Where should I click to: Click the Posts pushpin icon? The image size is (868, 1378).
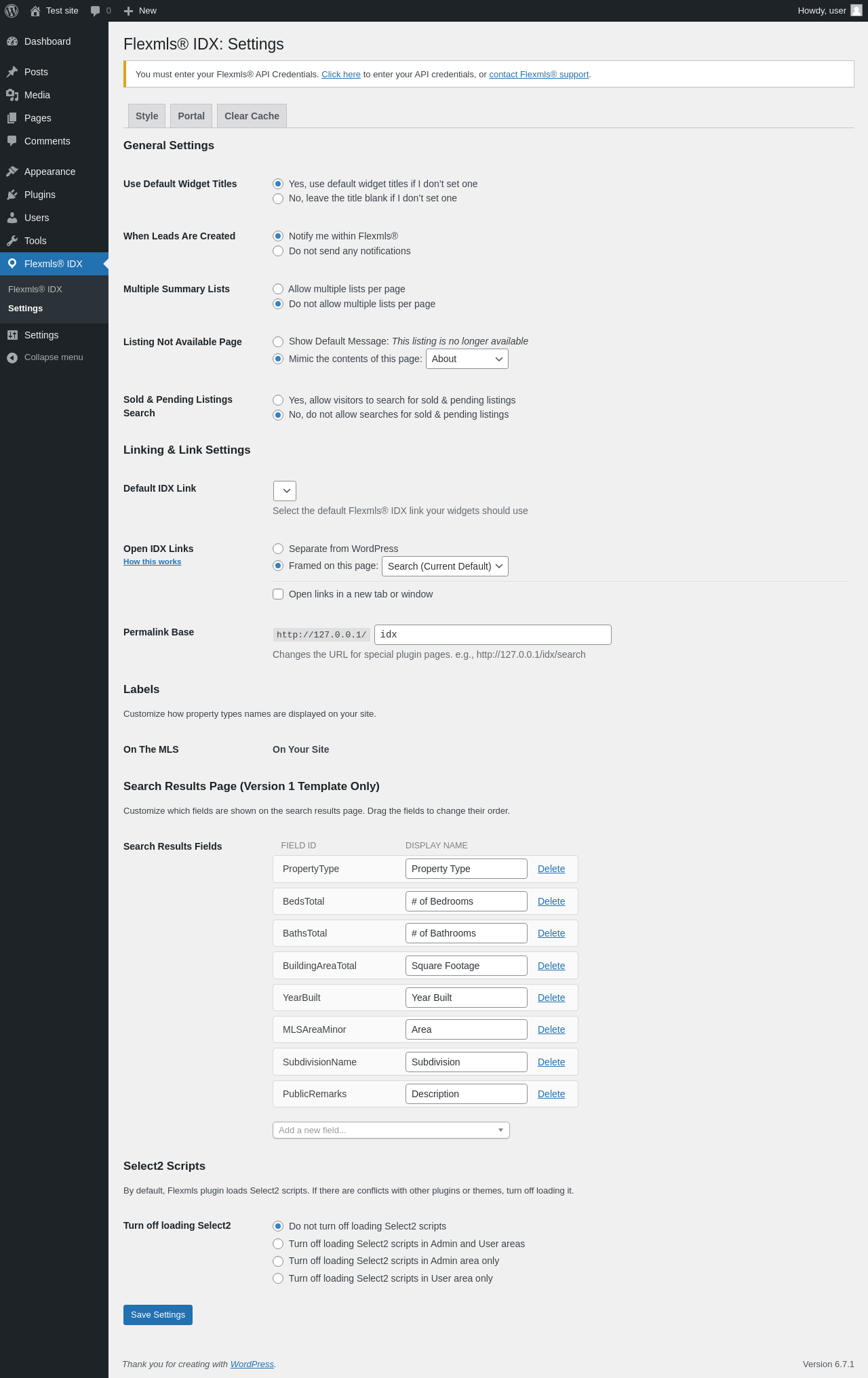[x=12, y=72]
